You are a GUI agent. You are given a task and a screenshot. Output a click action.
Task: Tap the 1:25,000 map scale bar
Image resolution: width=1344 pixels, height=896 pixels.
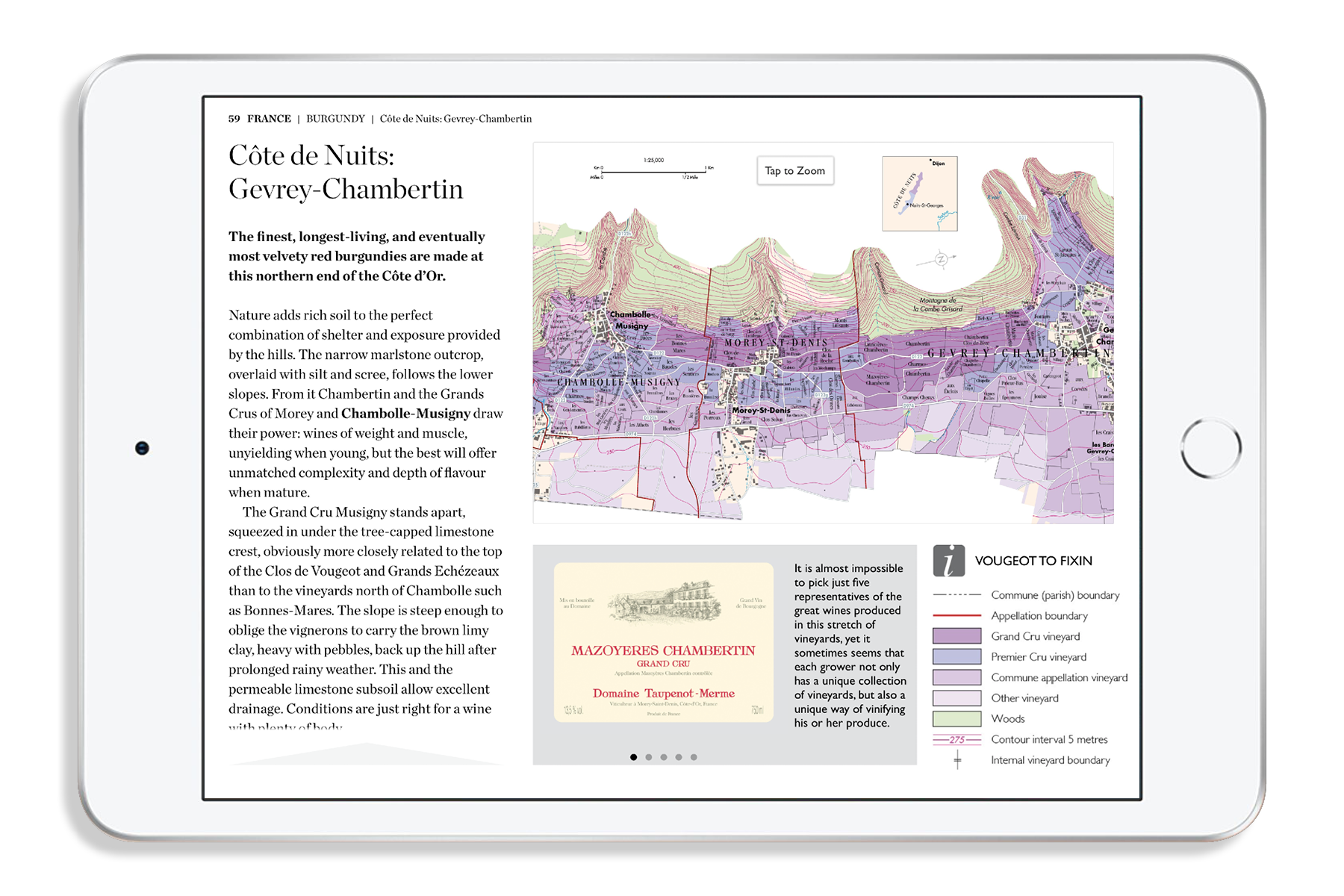pyautogui.click(x=652, y=169)
